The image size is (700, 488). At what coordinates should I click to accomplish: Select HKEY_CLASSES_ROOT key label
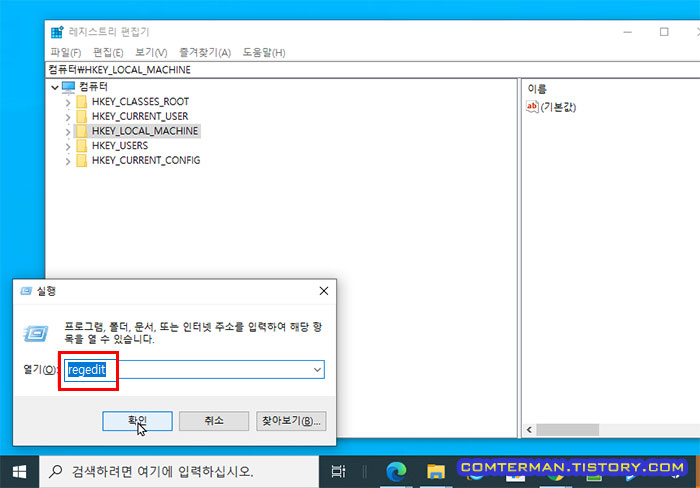pyautogui.click(x=140, y=101)
